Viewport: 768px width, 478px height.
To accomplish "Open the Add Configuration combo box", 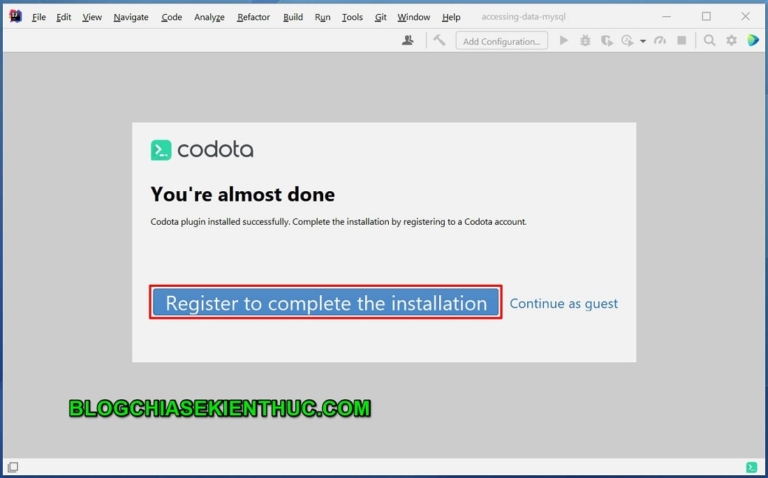I will click(502, 41).
